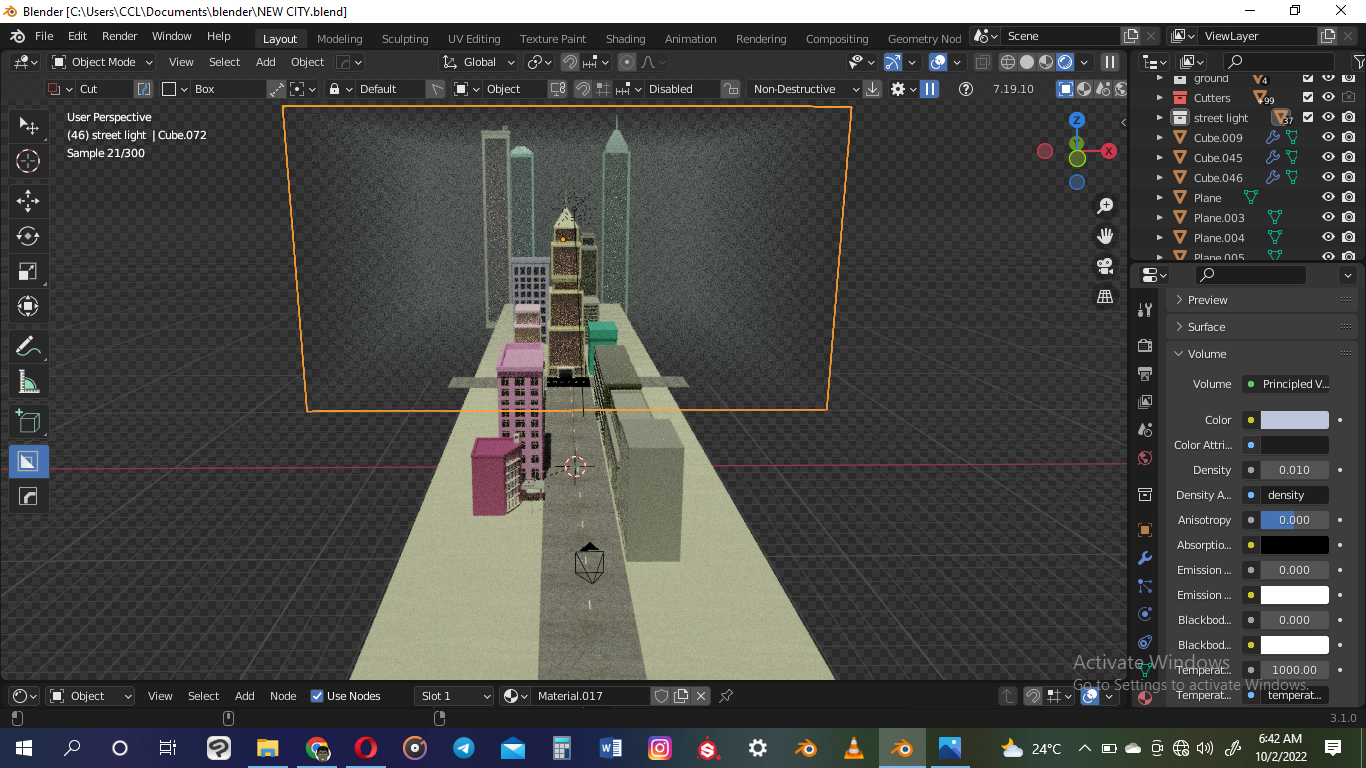Screen dimensions: 1366x768
Task: Click the Anisotropy slider
Action: click(1294, 520)
